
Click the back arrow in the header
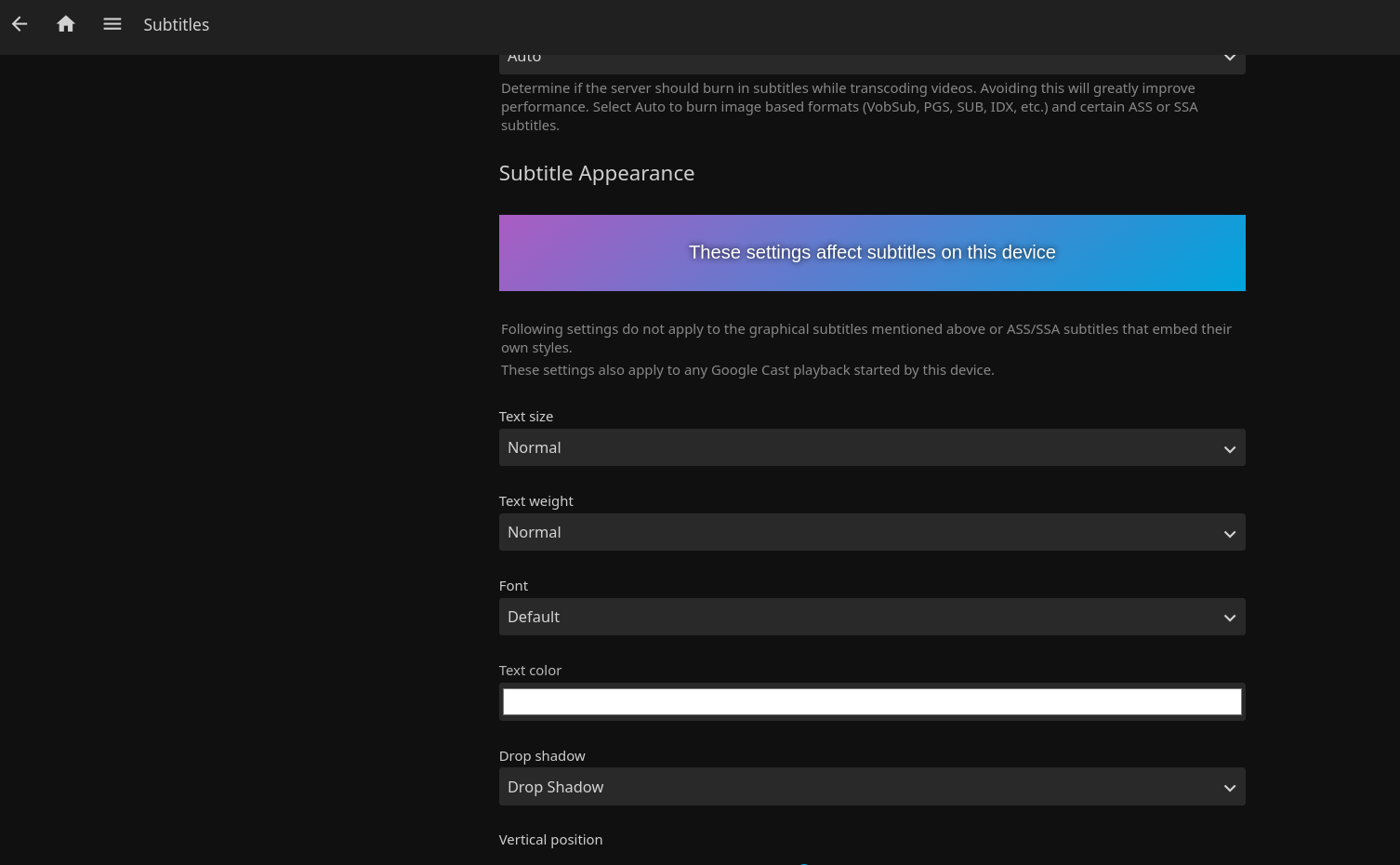(20, 24)
